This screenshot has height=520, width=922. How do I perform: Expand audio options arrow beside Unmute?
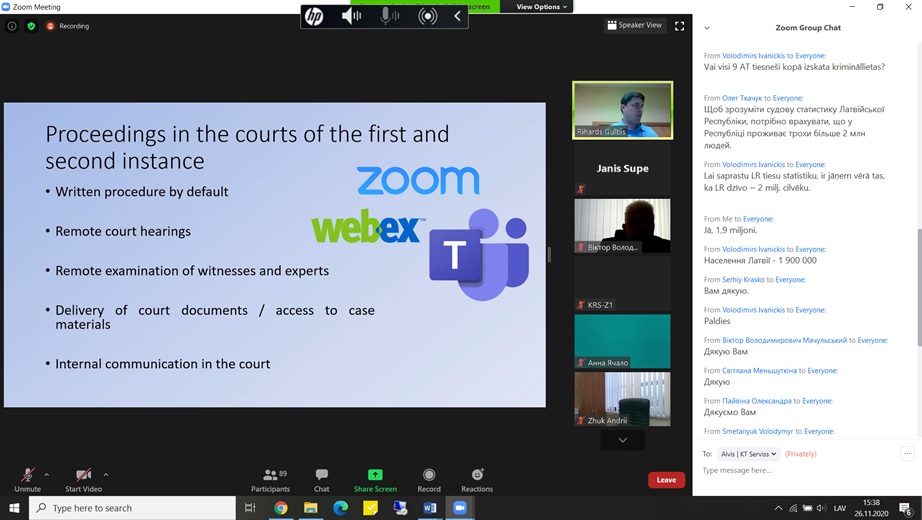pyautogui.click(x=46, y=474)
